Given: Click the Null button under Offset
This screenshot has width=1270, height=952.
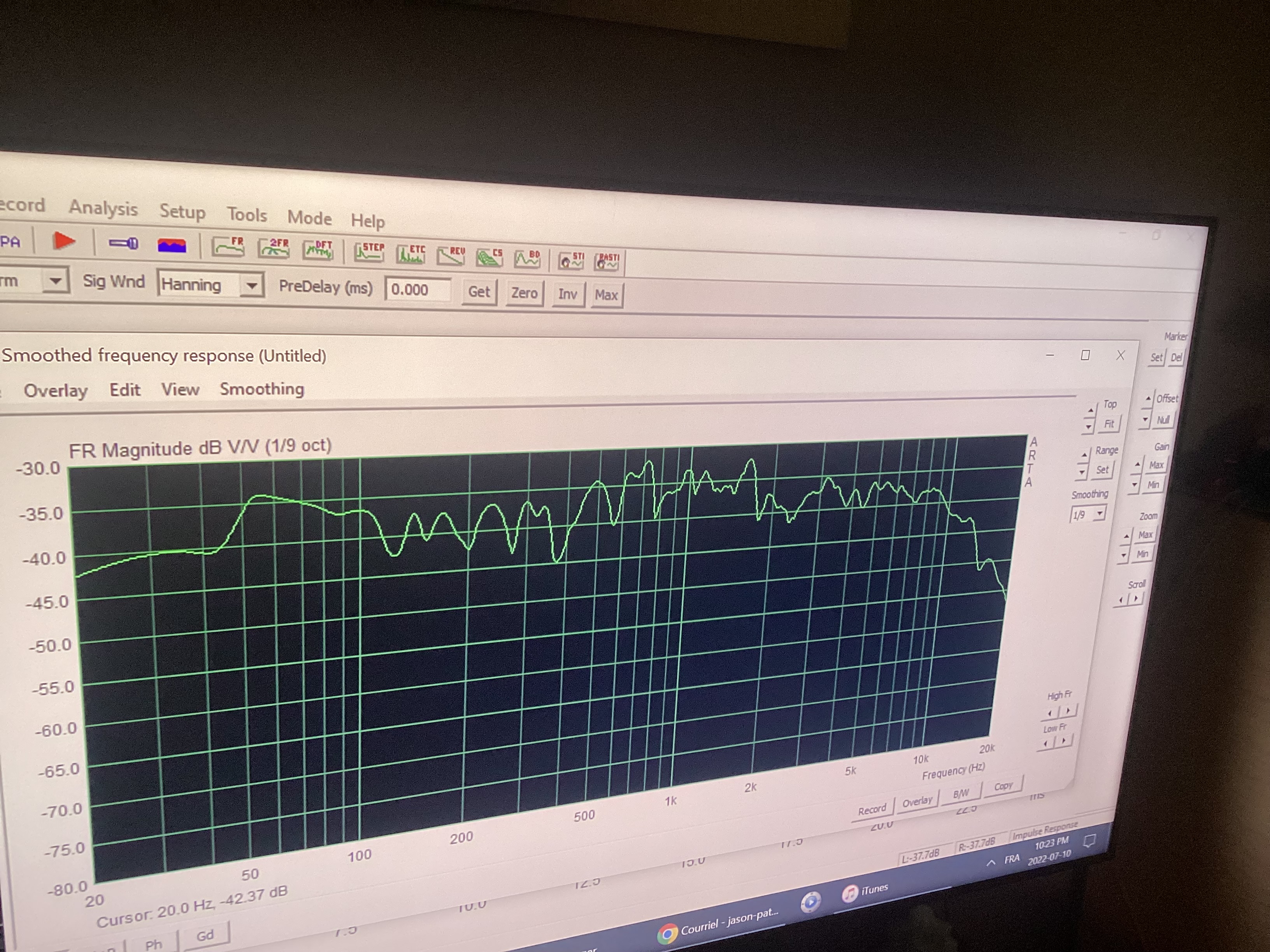Looking at the screenshot, I should coord(1164,420).
